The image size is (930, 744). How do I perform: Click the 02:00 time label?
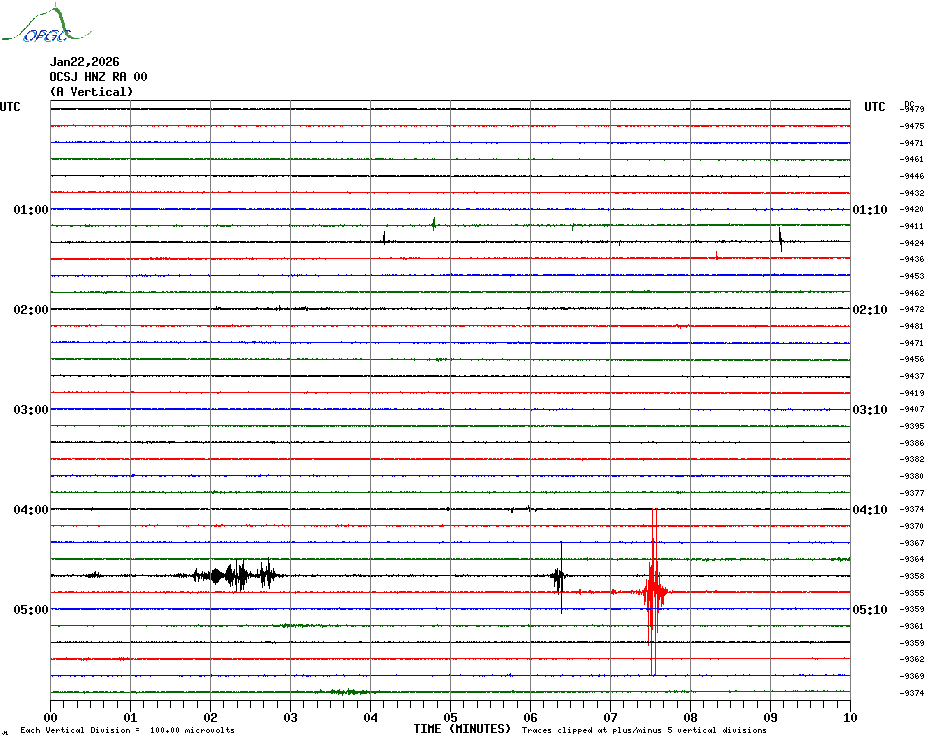31,310
